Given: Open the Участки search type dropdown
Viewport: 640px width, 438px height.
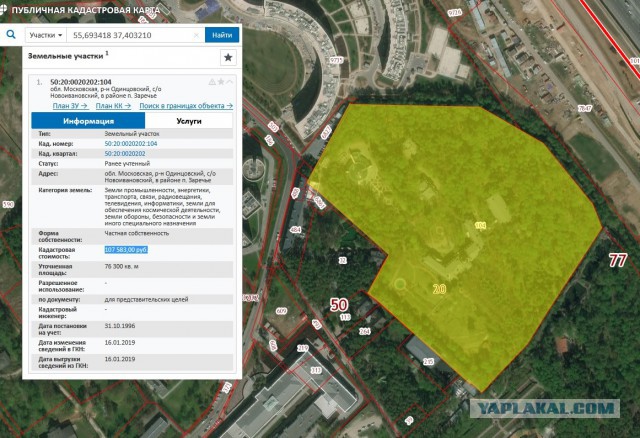Looking at the screenshot, I should (x=46, y=35).
